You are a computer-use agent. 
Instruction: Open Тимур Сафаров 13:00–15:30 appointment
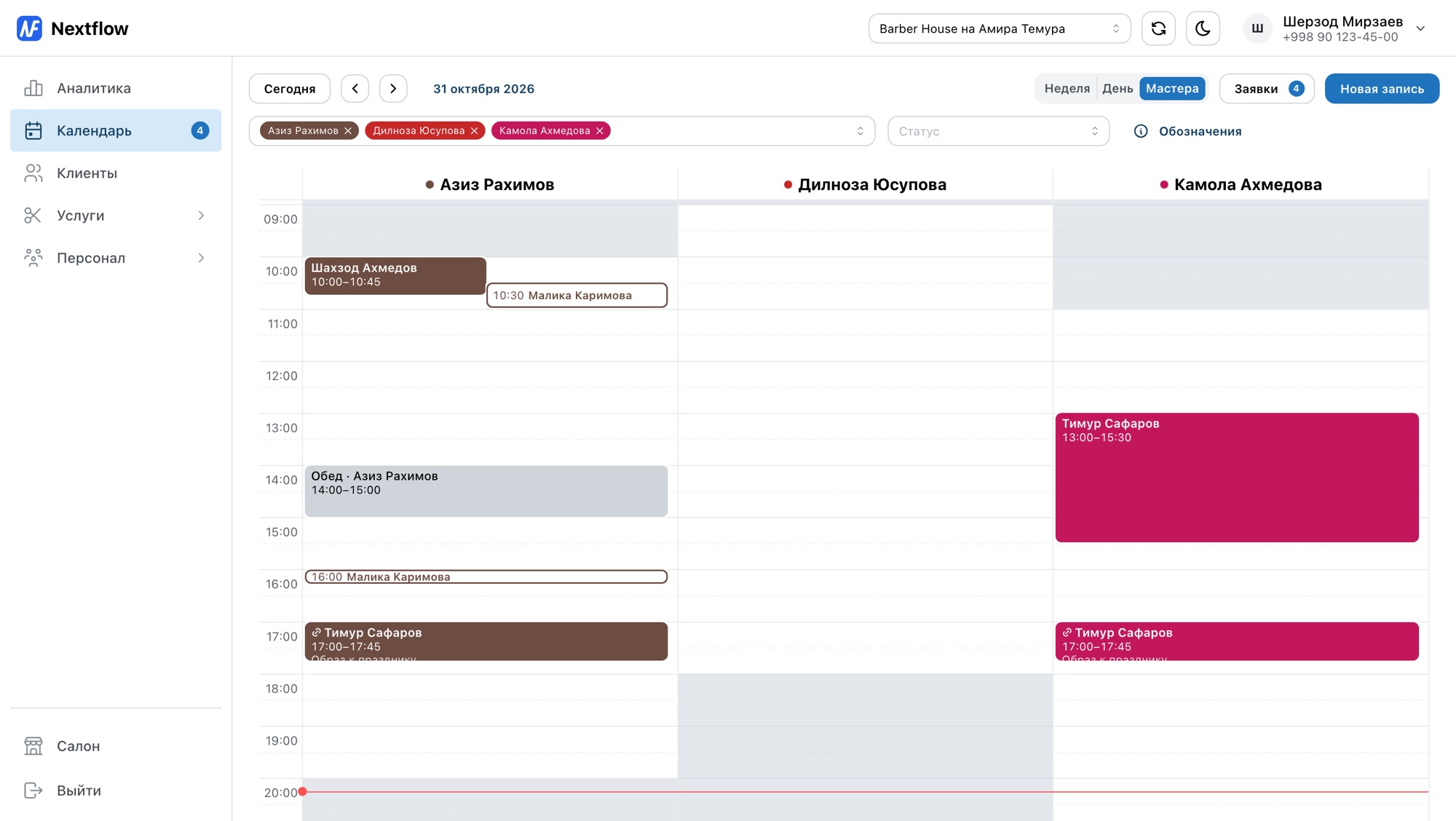click(x=1237, y=477)
